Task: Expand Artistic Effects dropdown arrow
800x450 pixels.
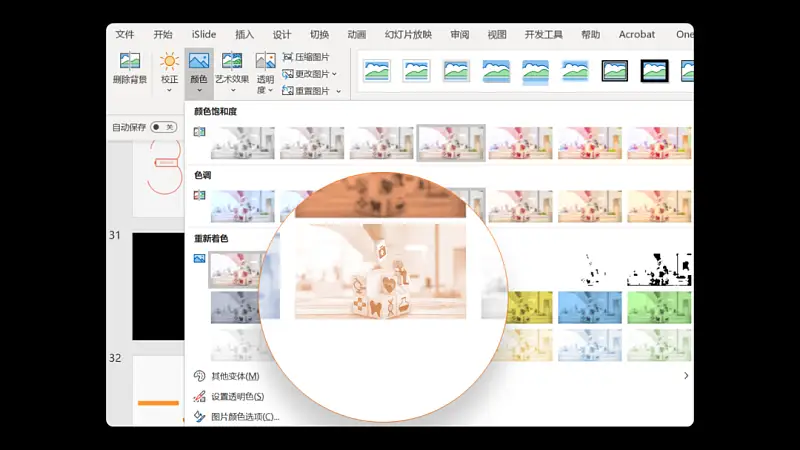Action: coord(233,90)
